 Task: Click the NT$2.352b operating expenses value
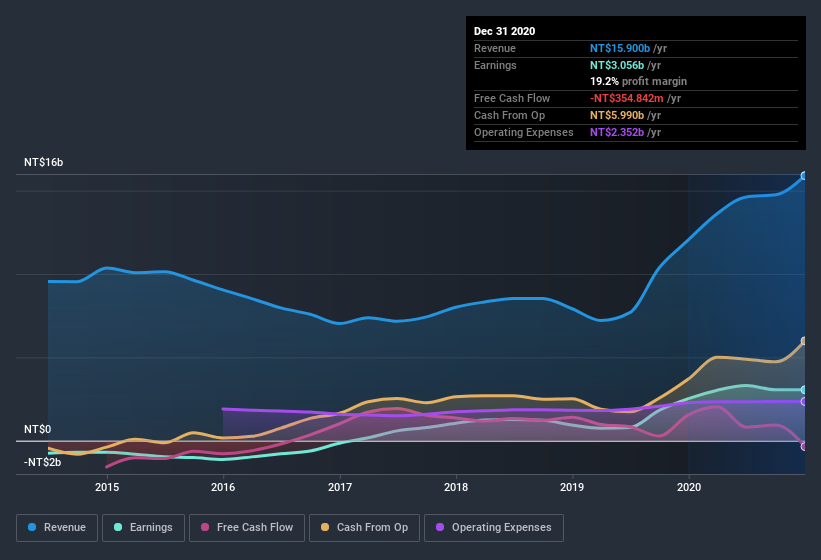(x=617, y=132)
